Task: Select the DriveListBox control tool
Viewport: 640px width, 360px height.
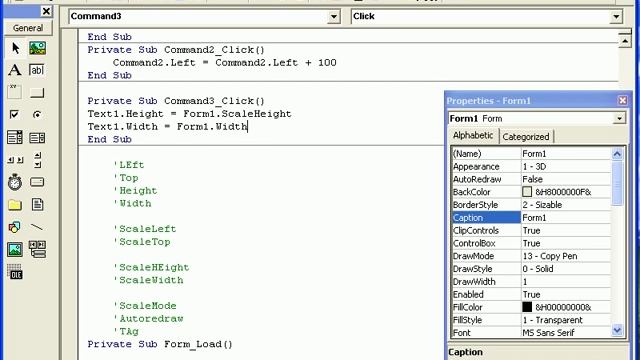Action: 37,182
